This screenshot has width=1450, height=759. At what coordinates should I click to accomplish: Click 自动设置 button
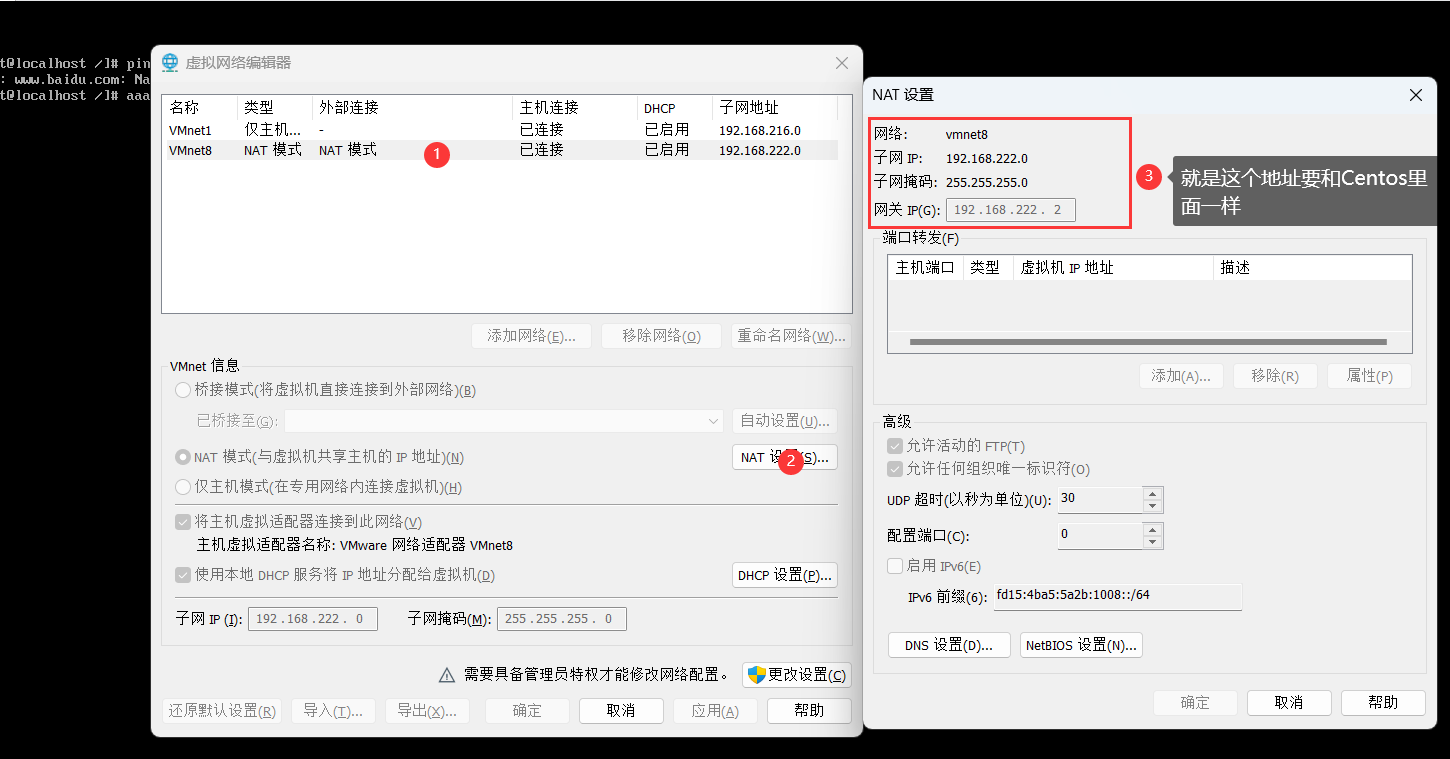(x=785, y=421)
